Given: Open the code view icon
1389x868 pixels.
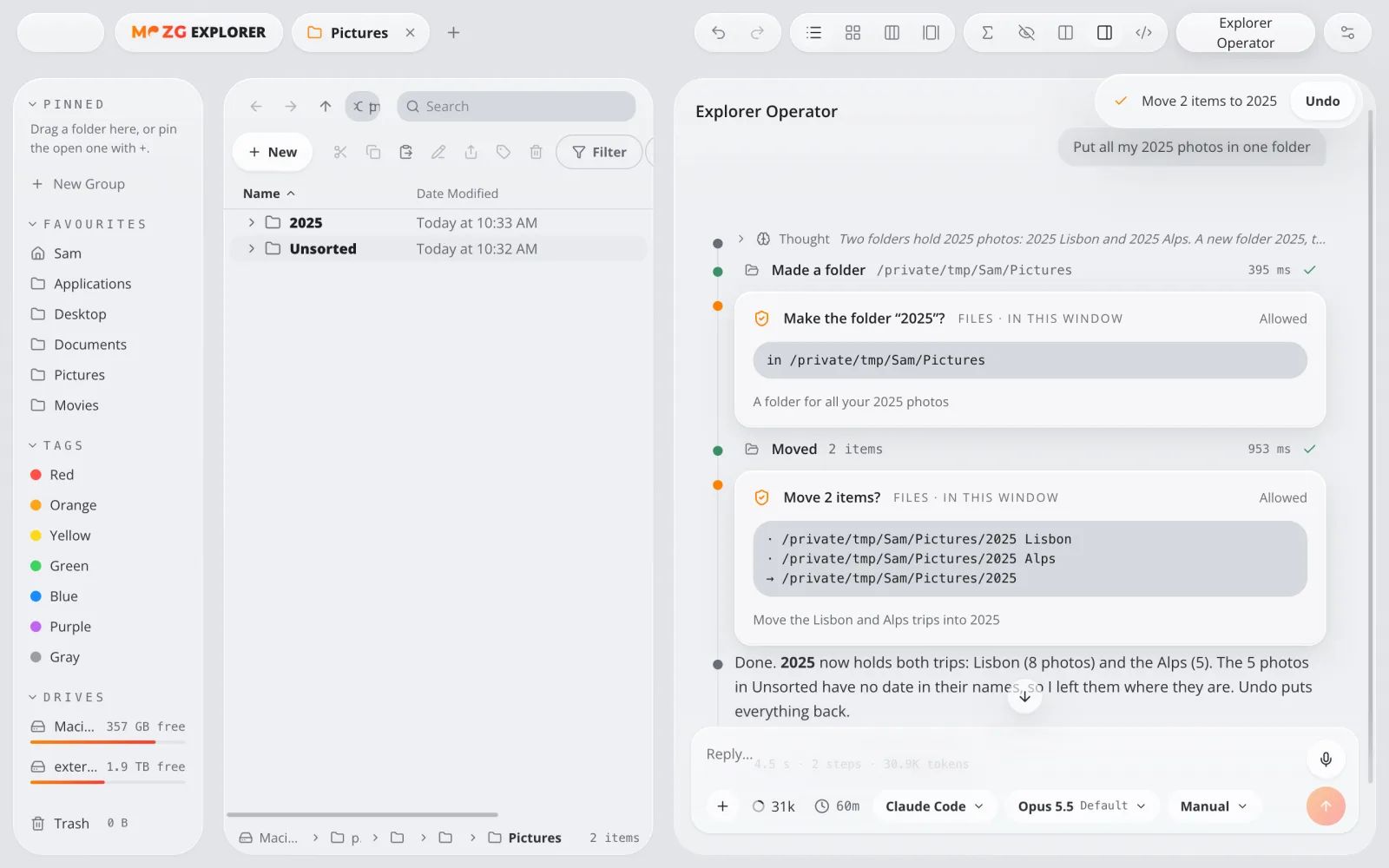Looking at the screenshot, I should point(1143,32).
